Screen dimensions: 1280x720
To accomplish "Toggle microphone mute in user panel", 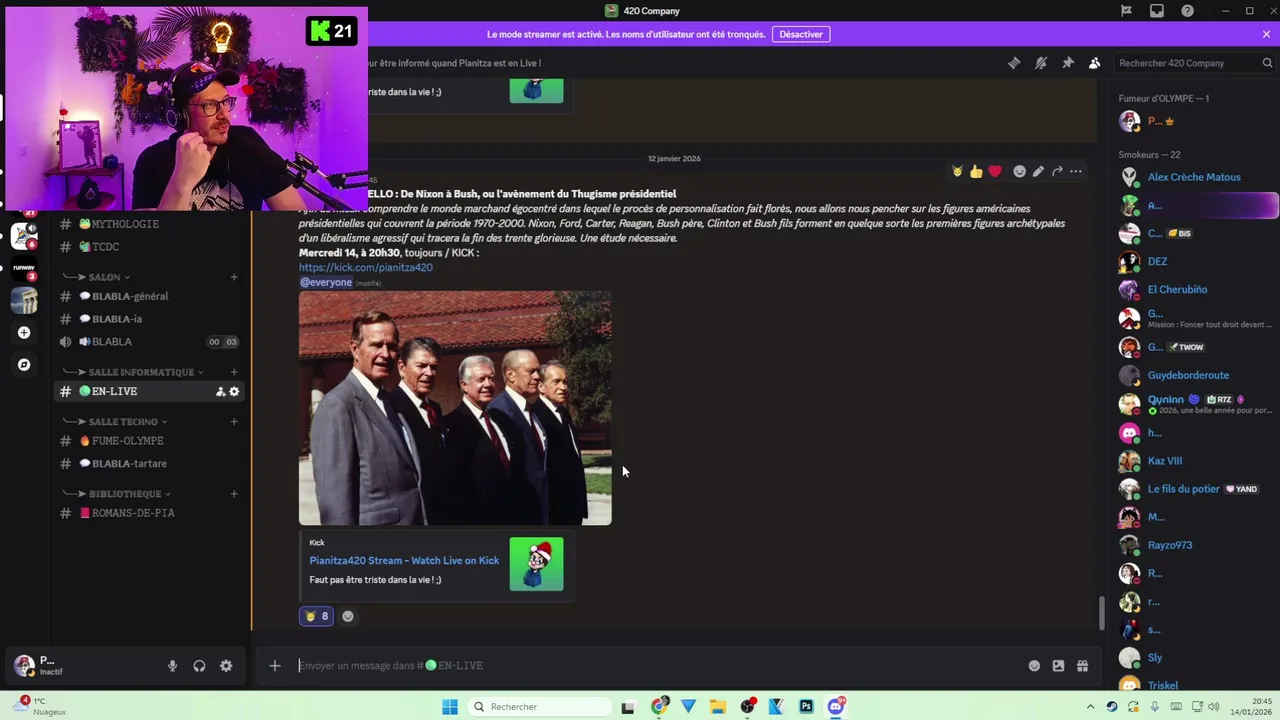I will click(x=172, y=666).
